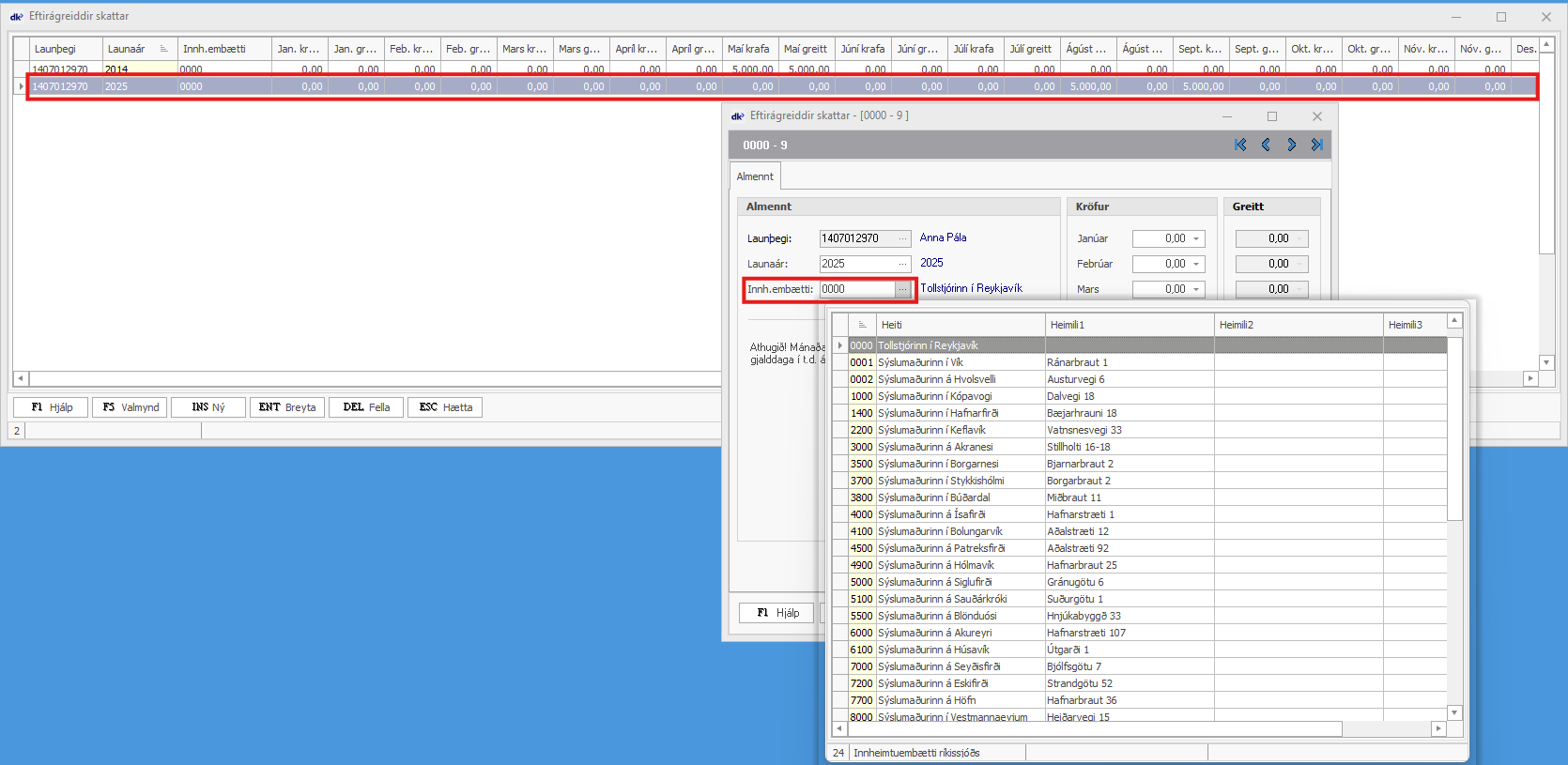The height and width of the screenshot is (765, 1568).
Task: Open lookup for Innh.embætti field
Action: click(x=902, y=289)
